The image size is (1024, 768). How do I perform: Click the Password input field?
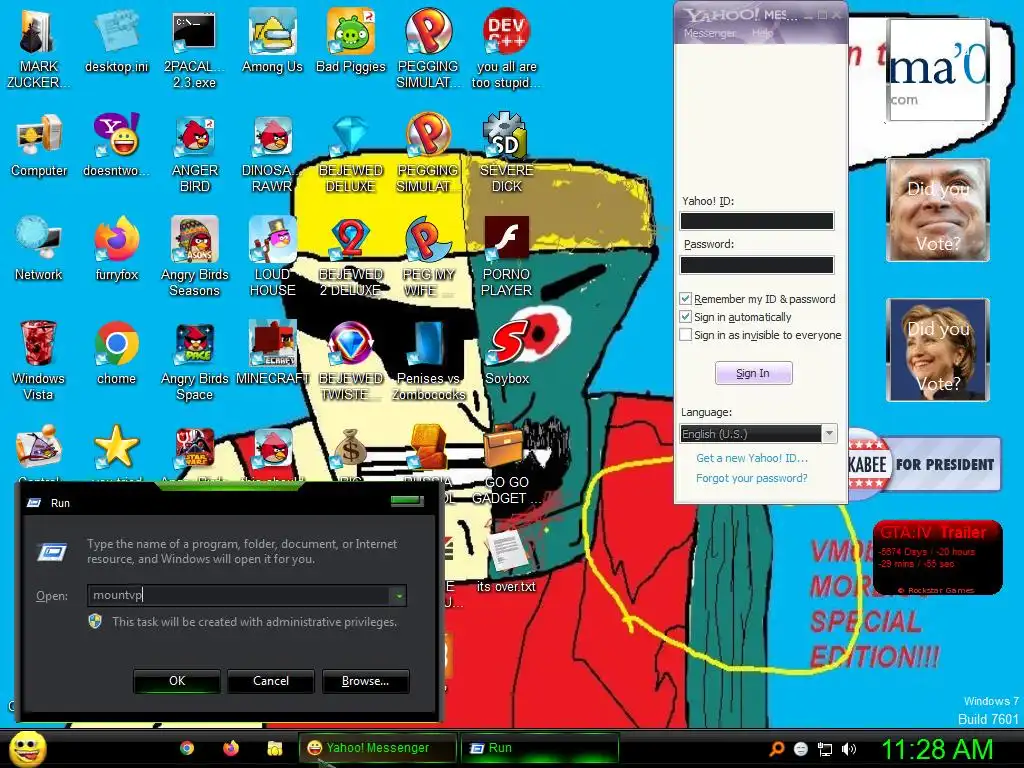tap(757, 264)
